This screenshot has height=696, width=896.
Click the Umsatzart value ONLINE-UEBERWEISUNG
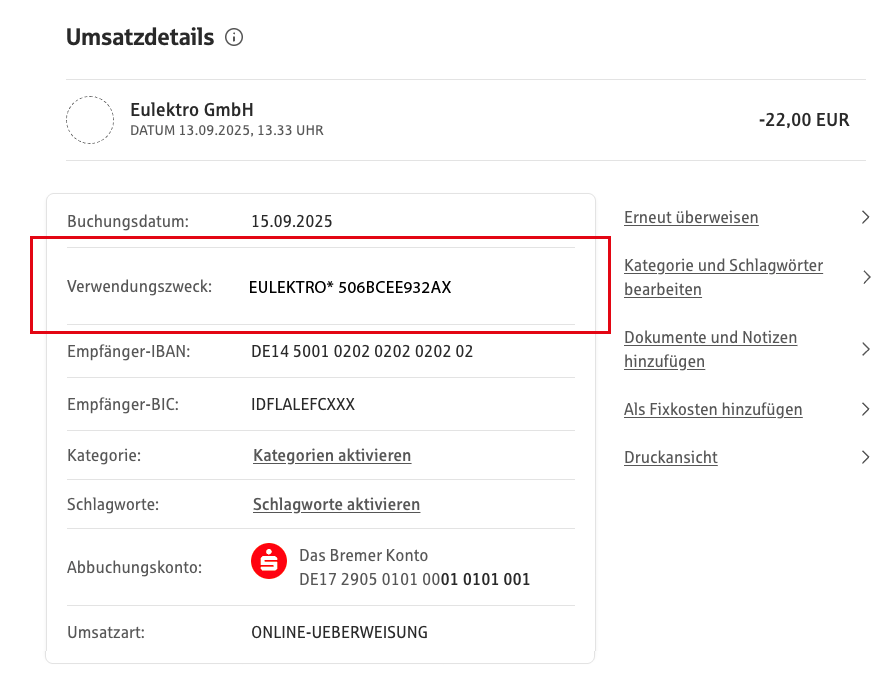point(339,633)
